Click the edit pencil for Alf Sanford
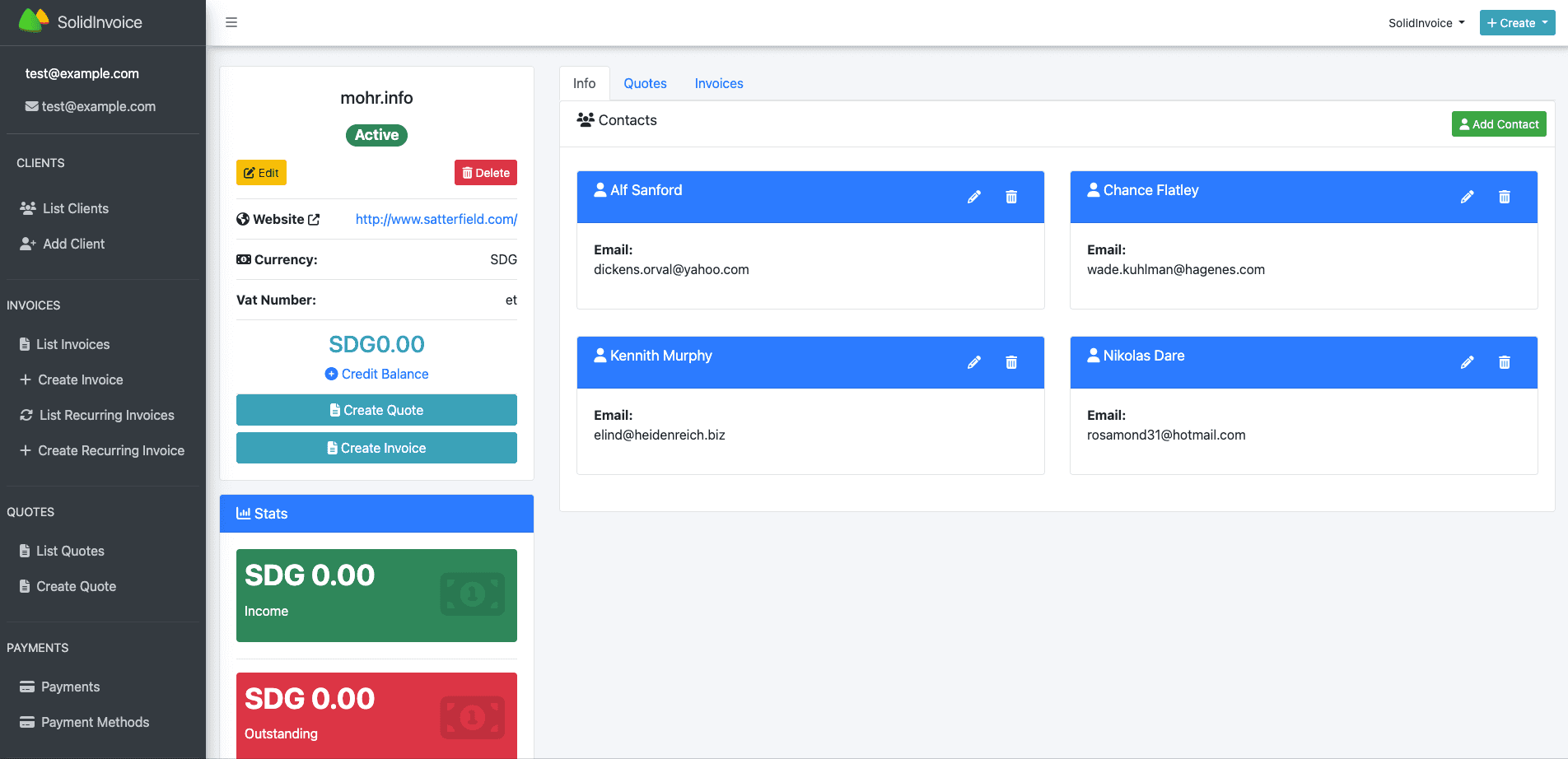This screenshot has height=759, width=1568. (973, 197)
